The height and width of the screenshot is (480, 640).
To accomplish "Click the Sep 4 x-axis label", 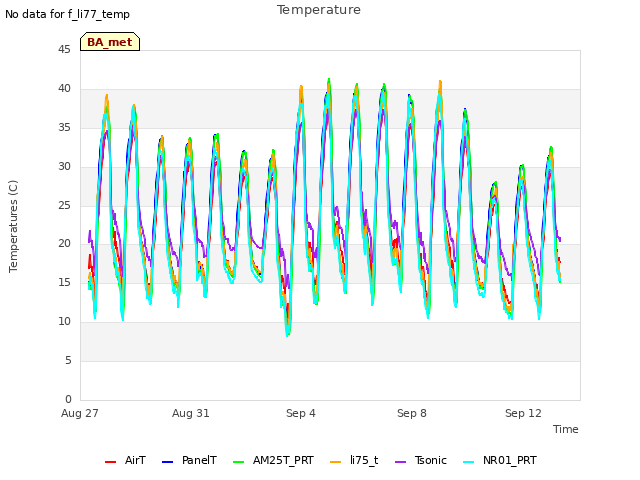I will click(301, 413).
